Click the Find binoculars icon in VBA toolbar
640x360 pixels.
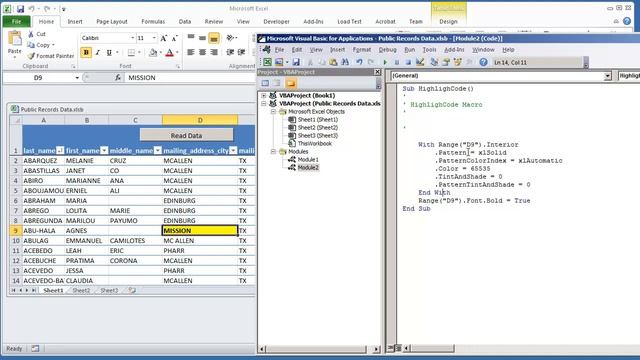pos(345,62)
